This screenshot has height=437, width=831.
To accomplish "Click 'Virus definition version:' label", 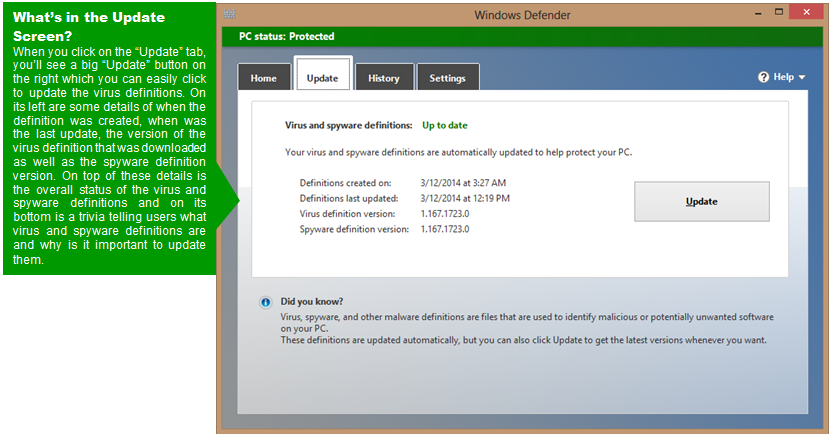I will pos(347,214).
